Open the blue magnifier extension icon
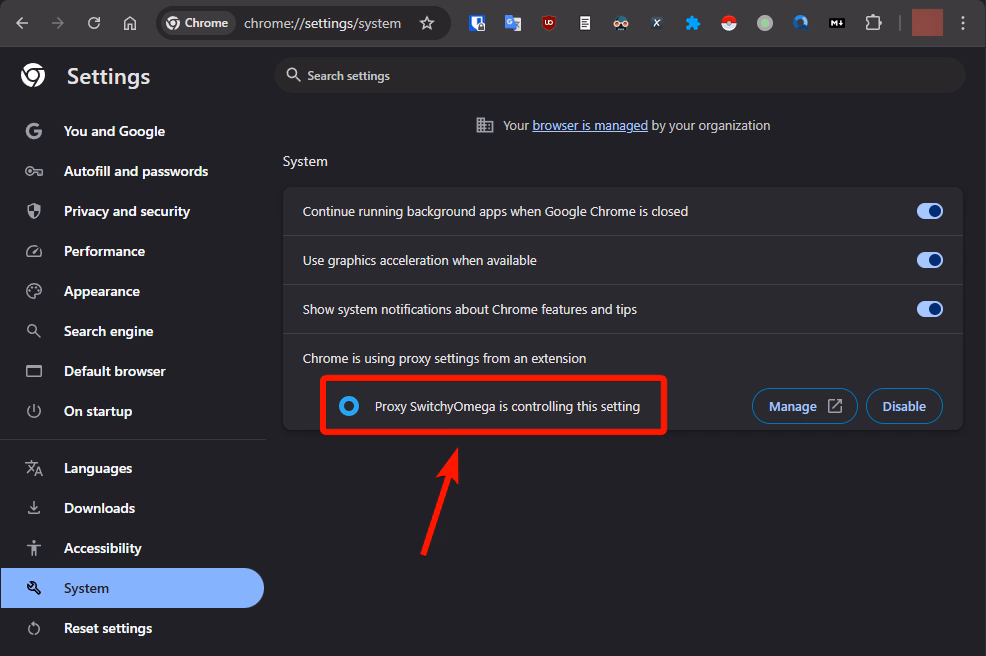This screenshot has height=656, width=986. (x=800, y=23)
